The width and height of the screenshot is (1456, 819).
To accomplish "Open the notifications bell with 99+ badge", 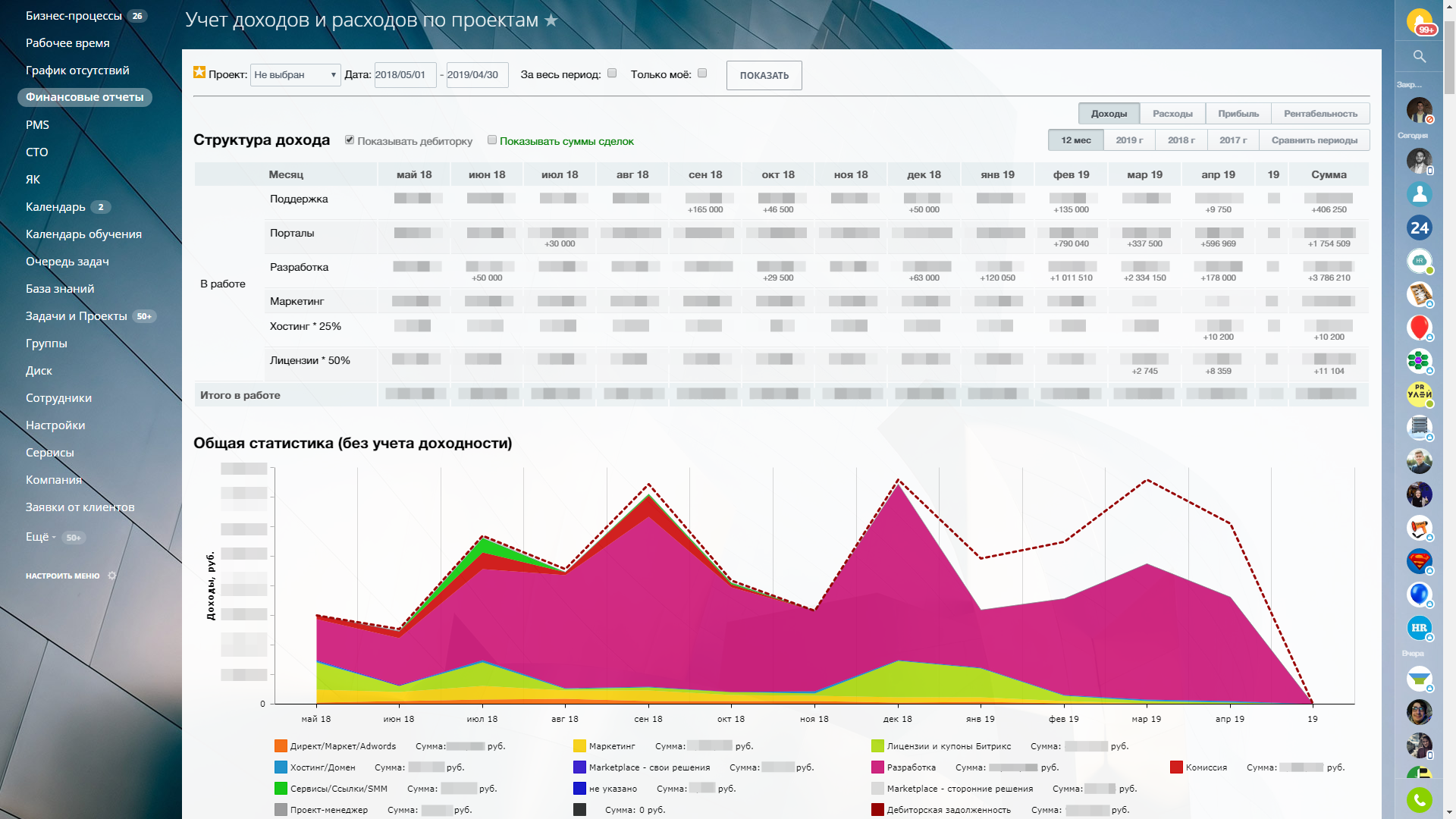I will [1419, 21].
